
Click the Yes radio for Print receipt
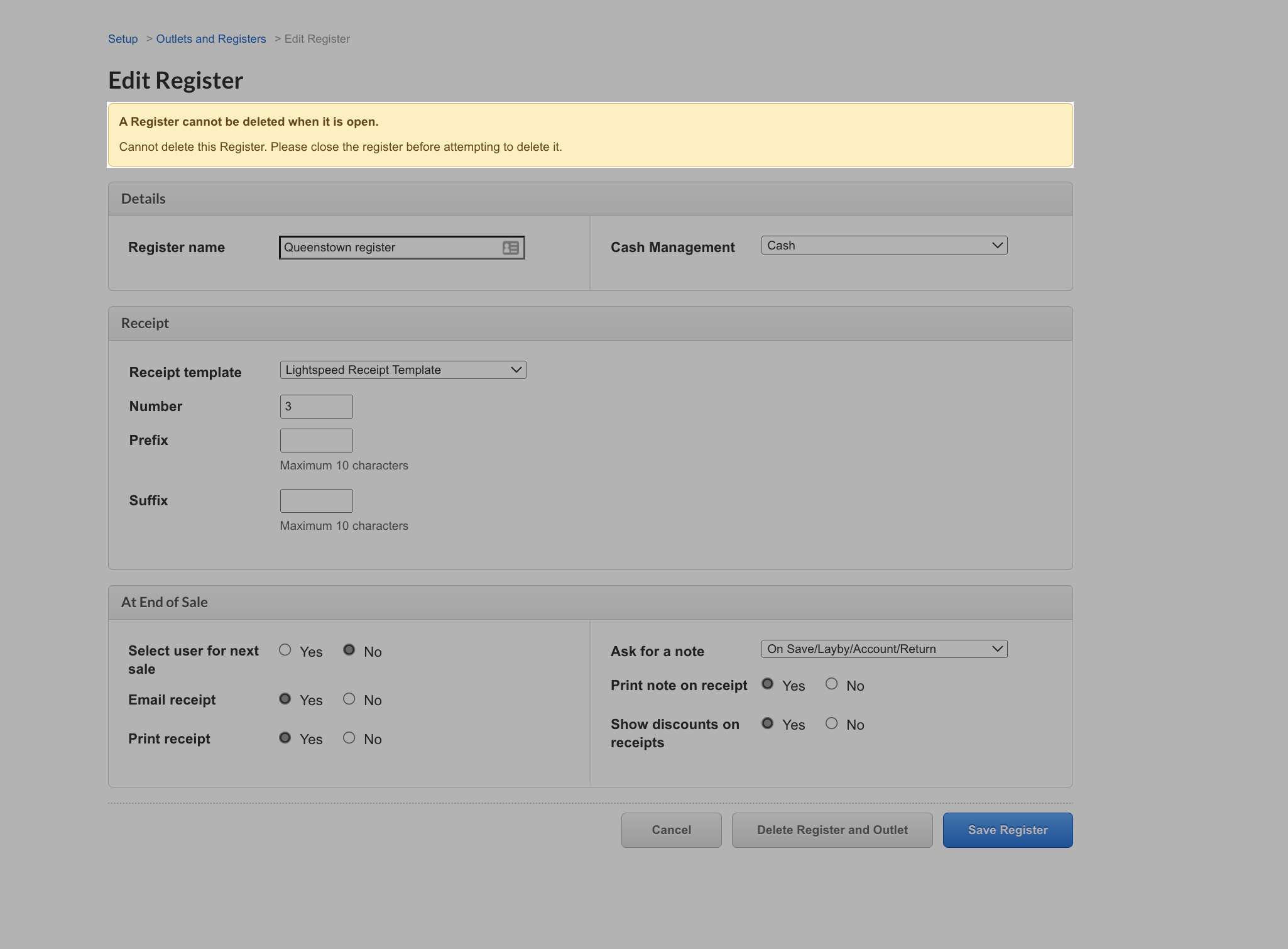coord(285,737)
